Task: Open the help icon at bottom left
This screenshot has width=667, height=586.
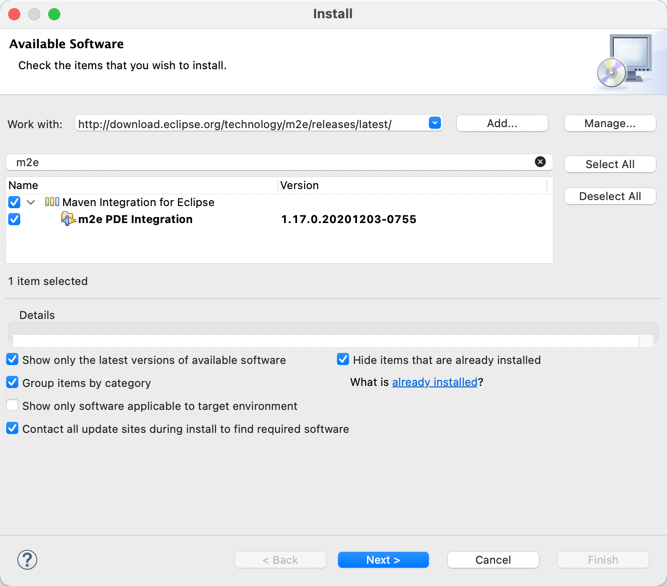Action: pos(27,560)
